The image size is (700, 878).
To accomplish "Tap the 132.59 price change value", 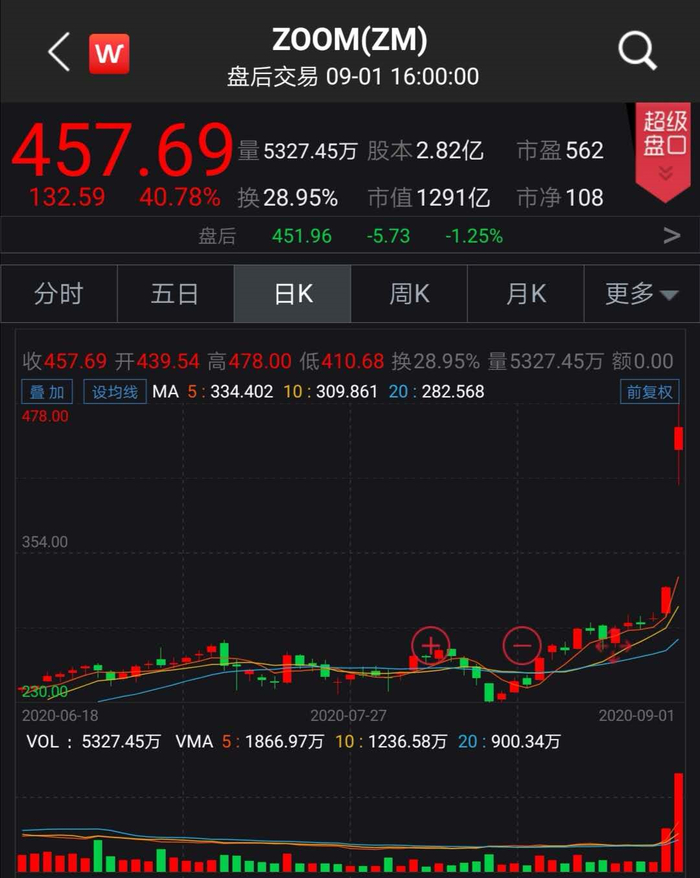I will (67, 197).
